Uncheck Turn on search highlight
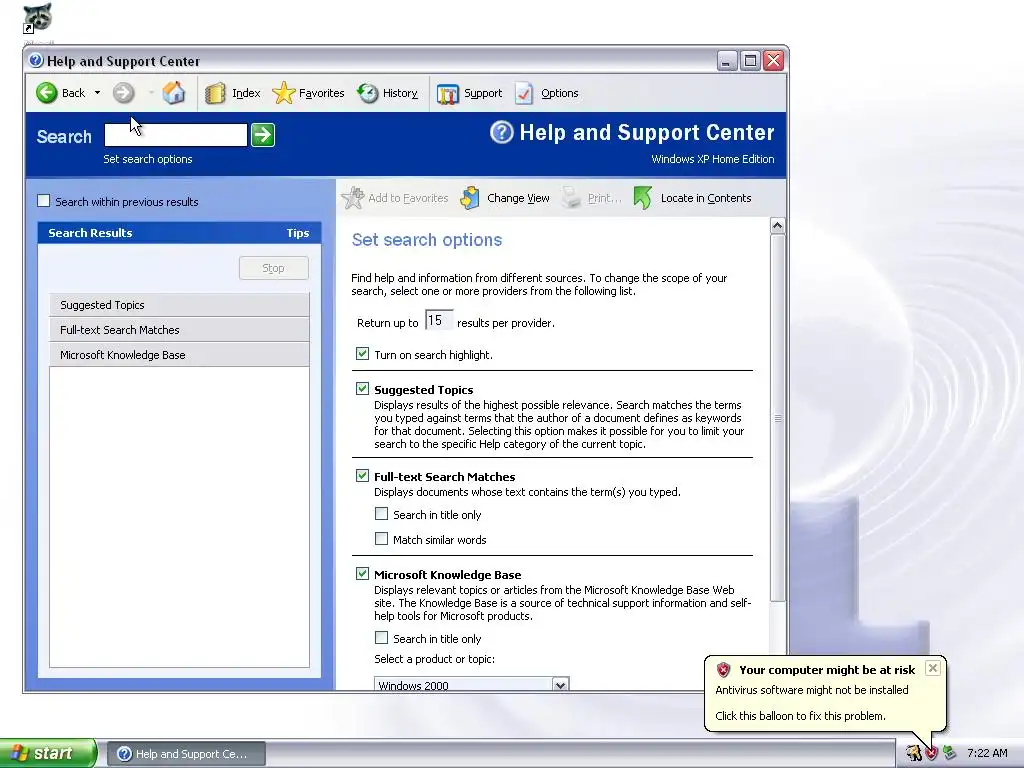This screenshot has height=768, width=1024. pyautogui.click(x=362, y=354)
